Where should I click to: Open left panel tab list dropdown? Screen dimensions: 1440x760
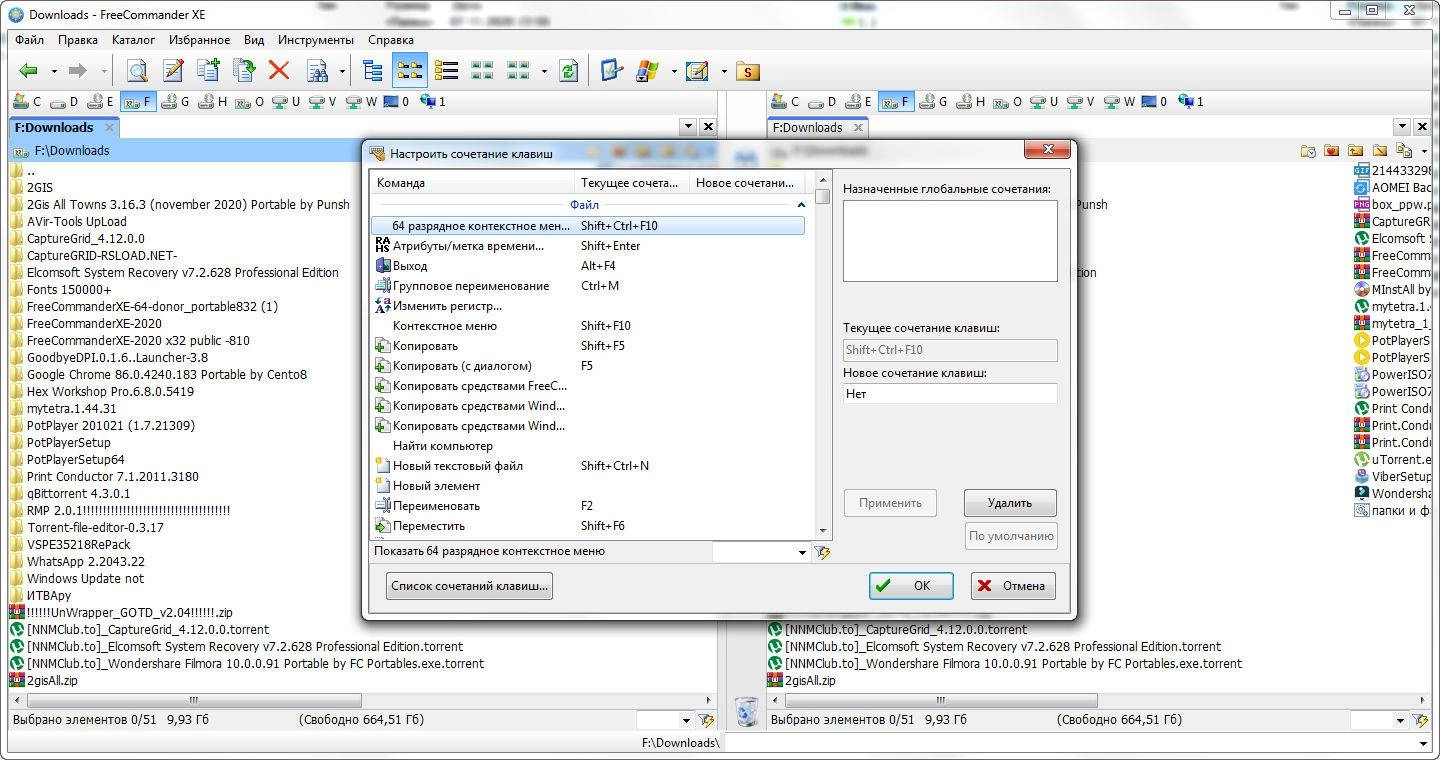click(x=688, y=127)
